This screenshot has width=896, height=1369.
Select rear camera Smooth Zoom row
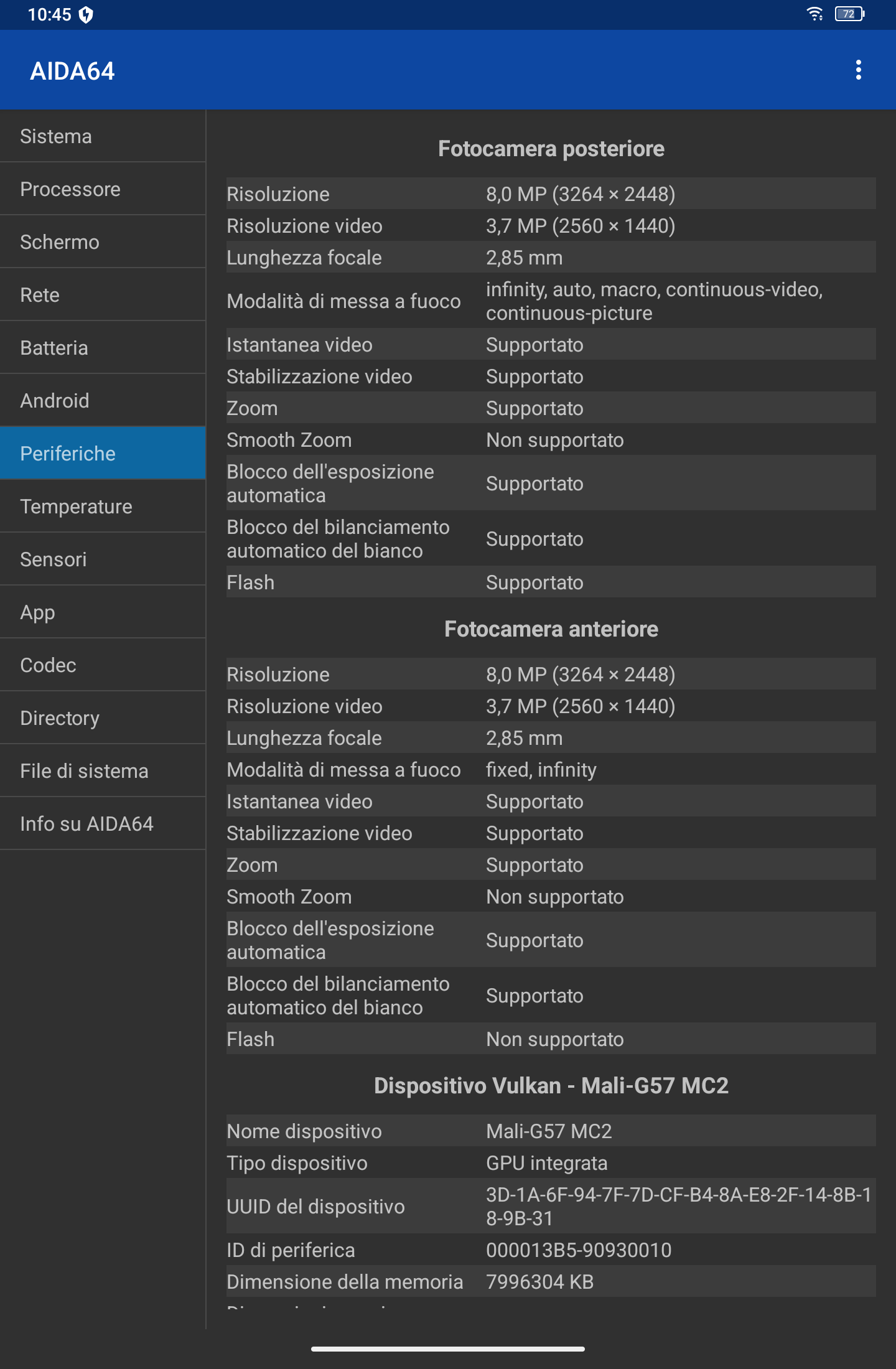point(551,439)
